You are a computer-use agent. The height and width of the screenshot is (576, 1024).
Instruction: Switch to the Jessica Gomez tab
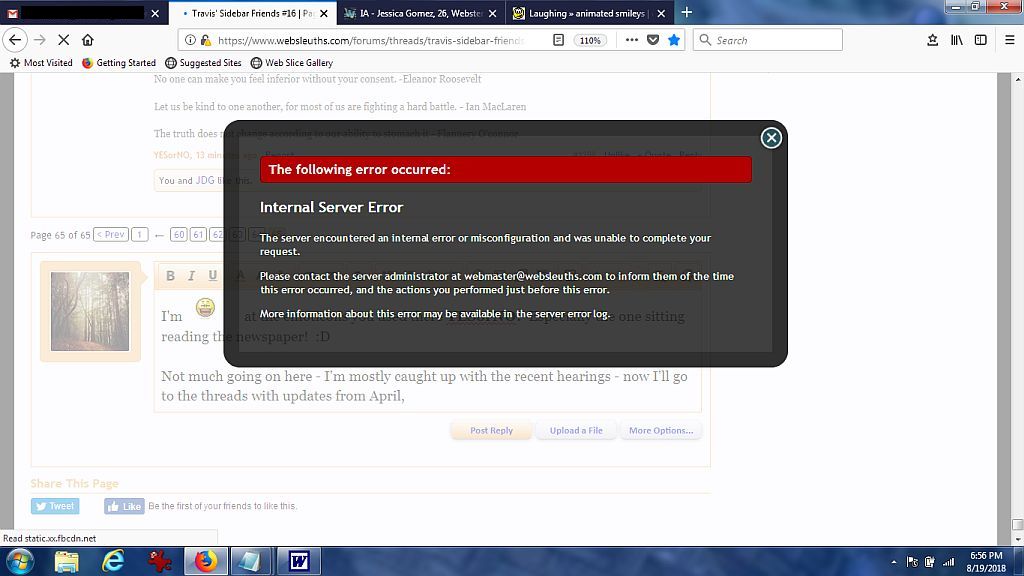pyautogui.click(x=420, y=14)
